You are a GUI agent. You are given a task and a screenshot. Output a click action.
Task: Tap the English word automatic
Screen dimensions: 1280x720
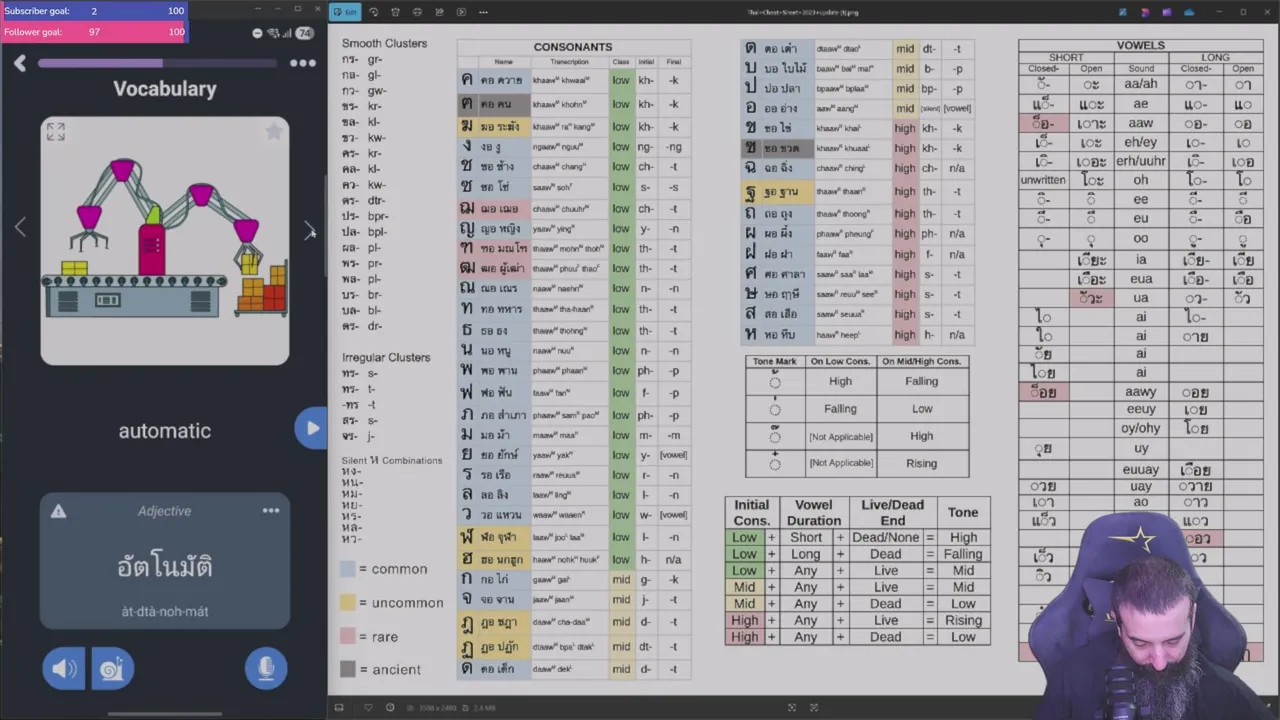(165, 431)
